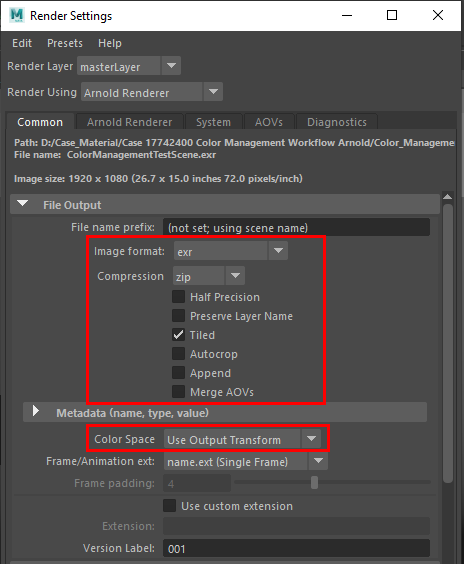Maximize the Render Settings window
Image resolution: width=464 pixels, height=564 pixels.
point(392,15)
